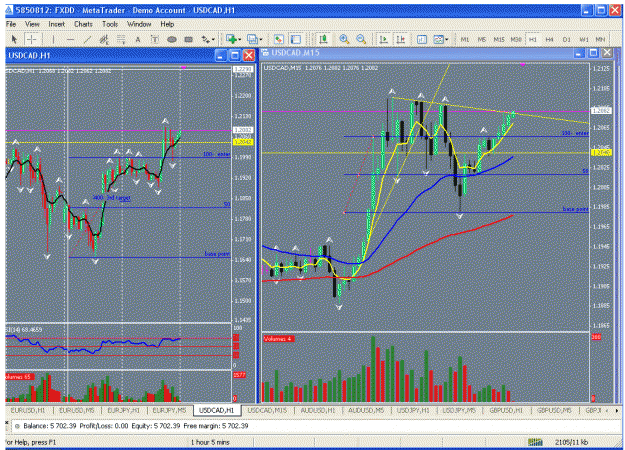This screenshot has height=450, width=625.
Task: Switch to MN monthly timeframe
Action: [600, 39]
